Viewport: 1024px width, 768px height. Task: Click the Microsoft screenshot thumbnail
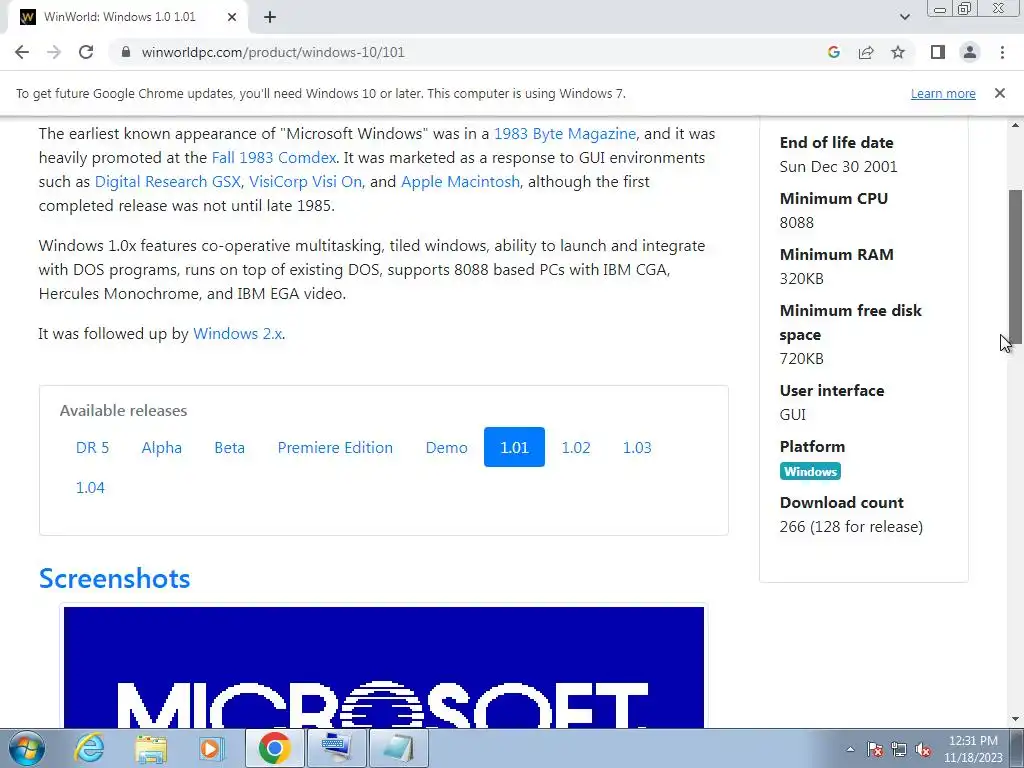[384, 666]
